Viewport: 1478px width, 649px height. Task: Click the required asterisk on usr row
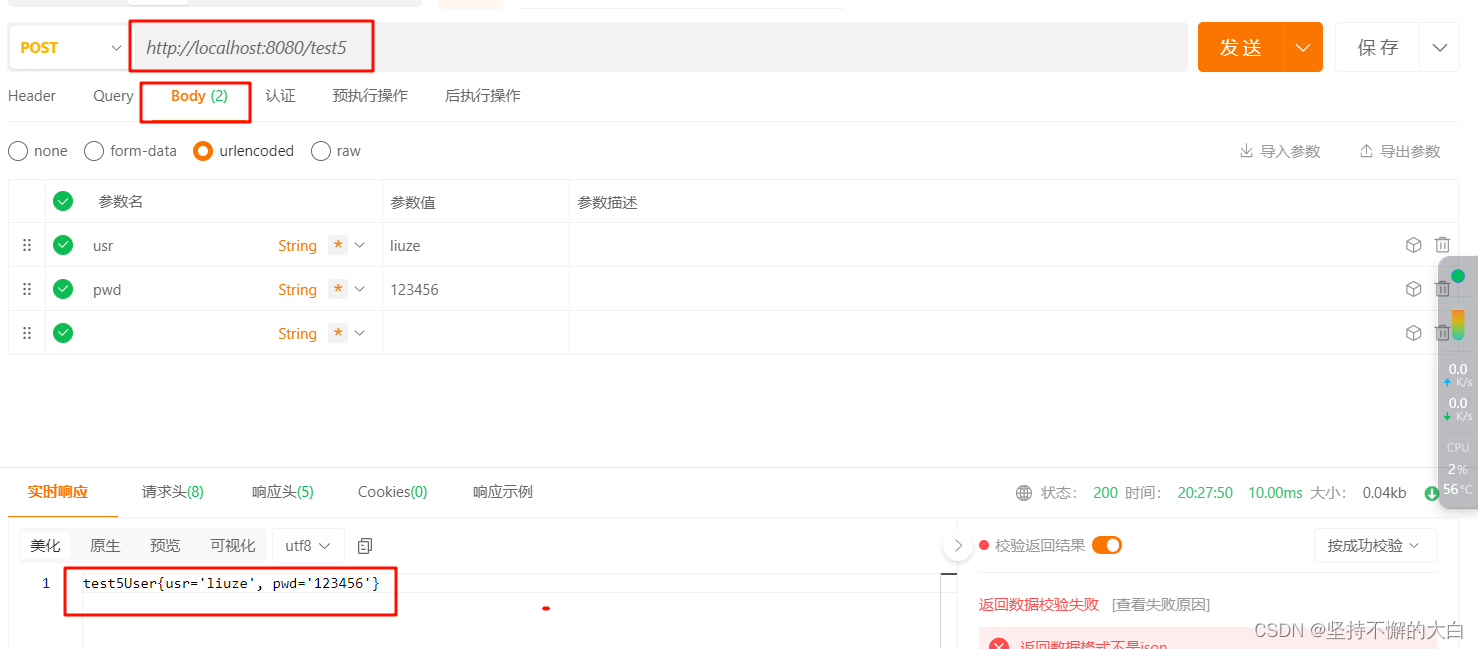click(x=338, y=245)
